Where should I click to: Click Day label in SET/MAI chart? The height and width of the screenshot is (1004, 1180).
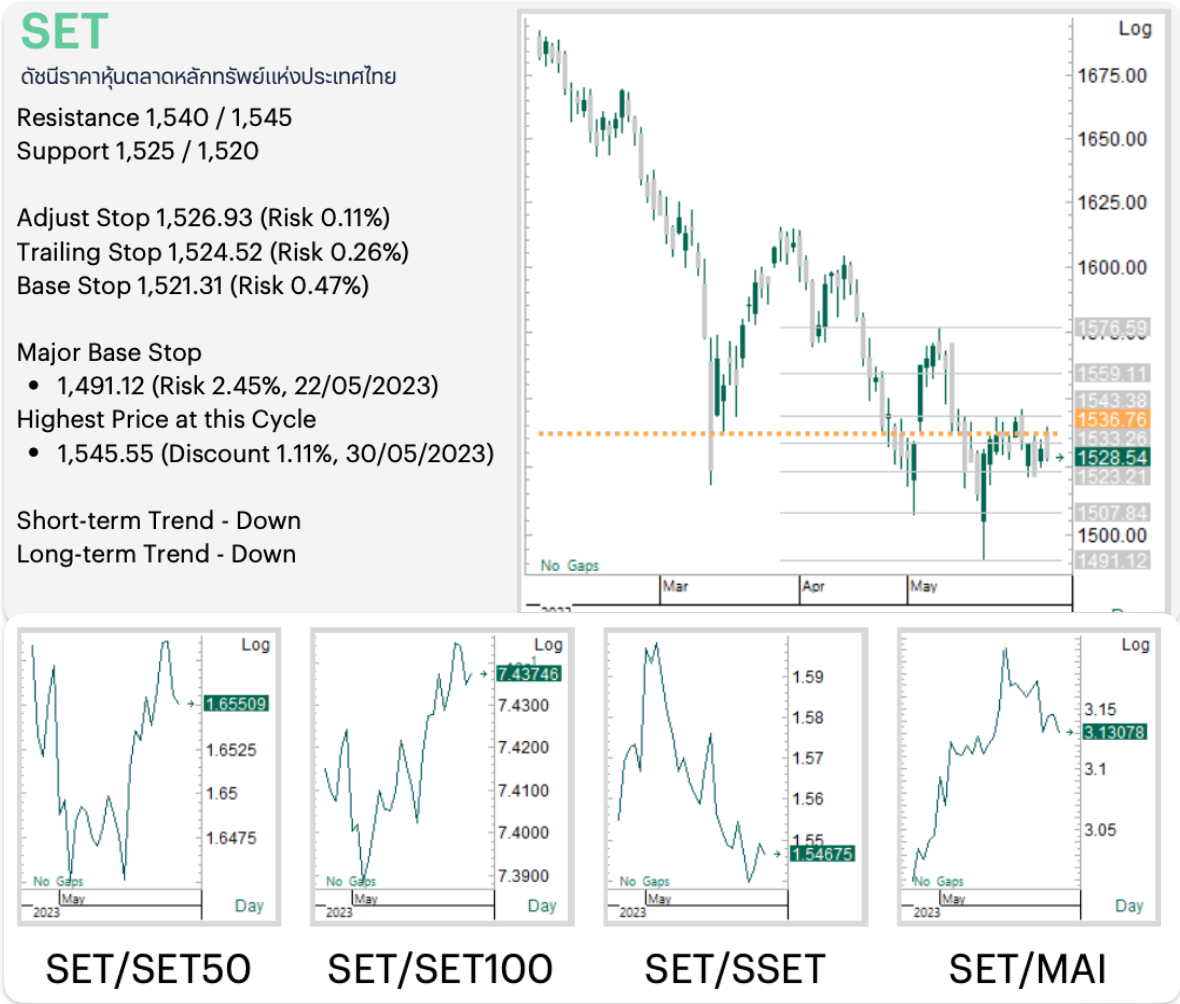(1129, 905)
